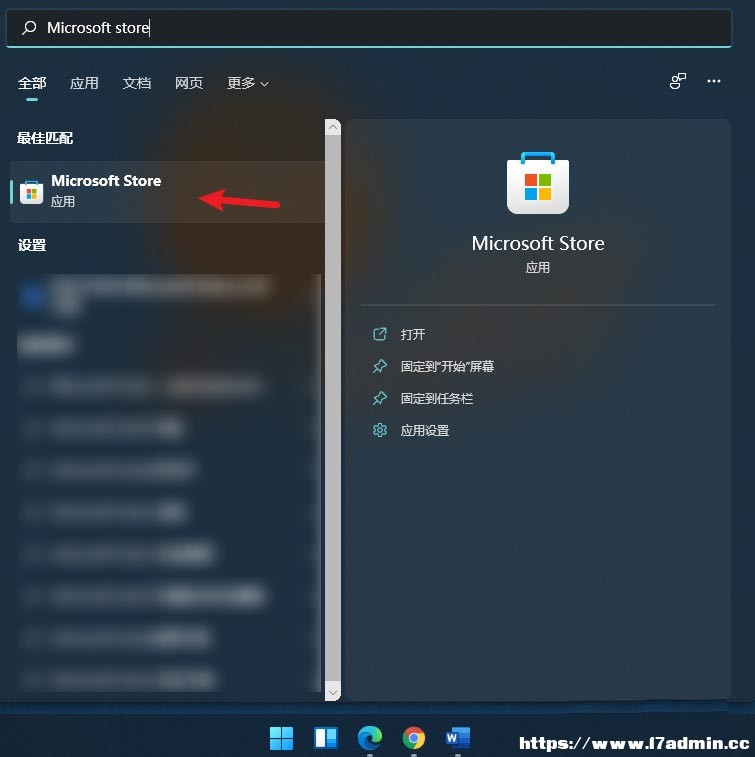Click the results list scrollbar track

[333, 409]
